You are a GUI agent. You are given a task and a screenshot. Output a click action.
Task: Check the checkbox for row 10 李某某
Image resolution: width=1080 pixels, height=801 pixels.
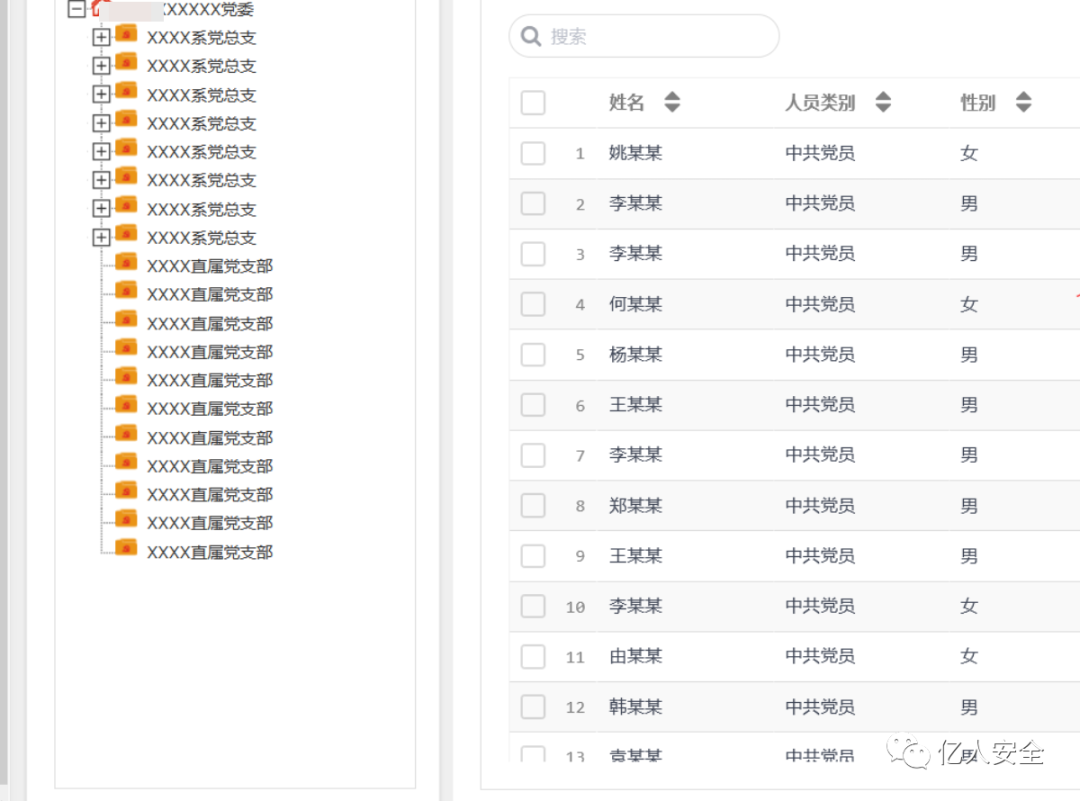[x=532, y=606]
